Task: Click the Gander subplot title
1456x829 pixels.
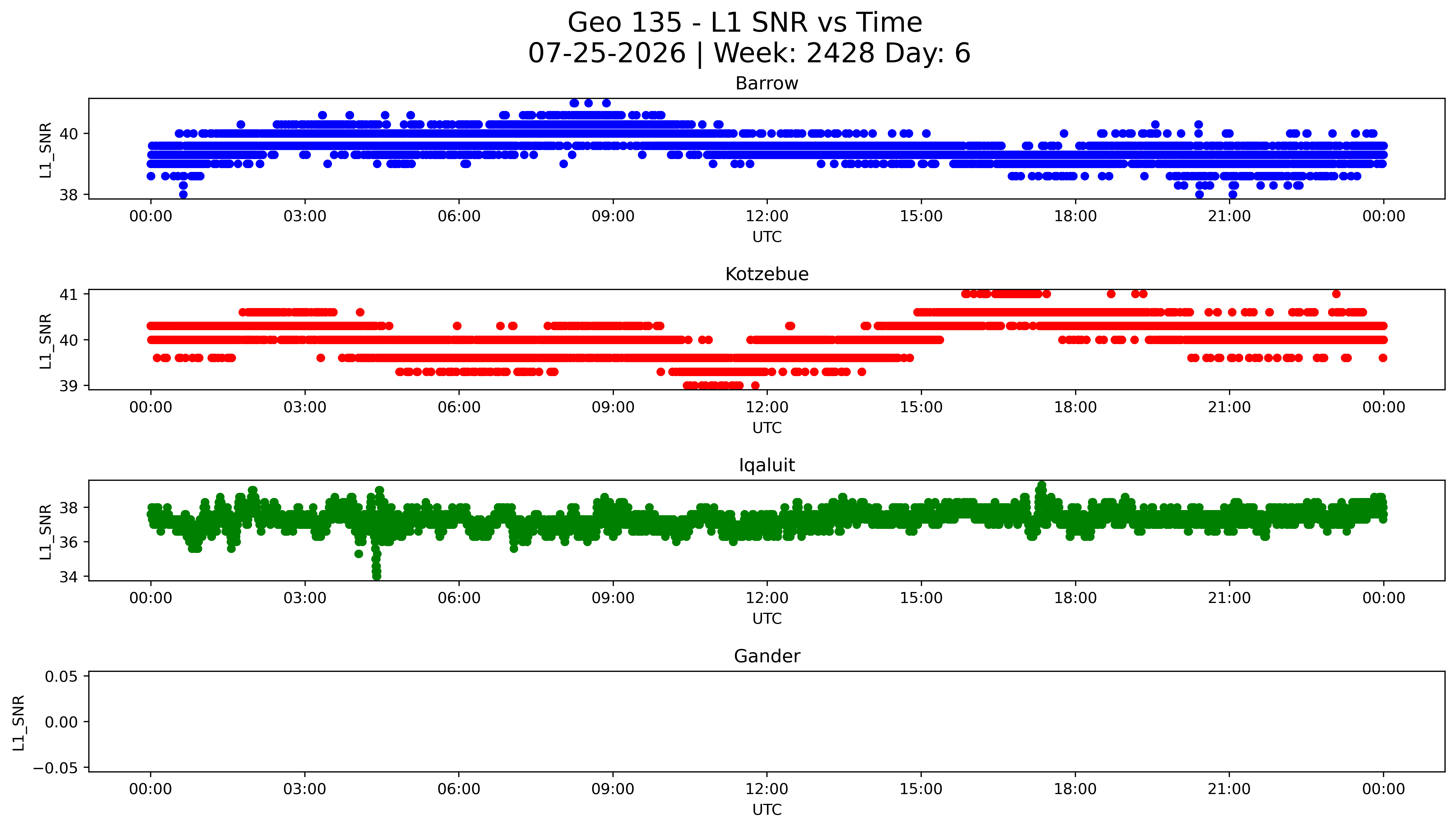Action: click(766, 657)
